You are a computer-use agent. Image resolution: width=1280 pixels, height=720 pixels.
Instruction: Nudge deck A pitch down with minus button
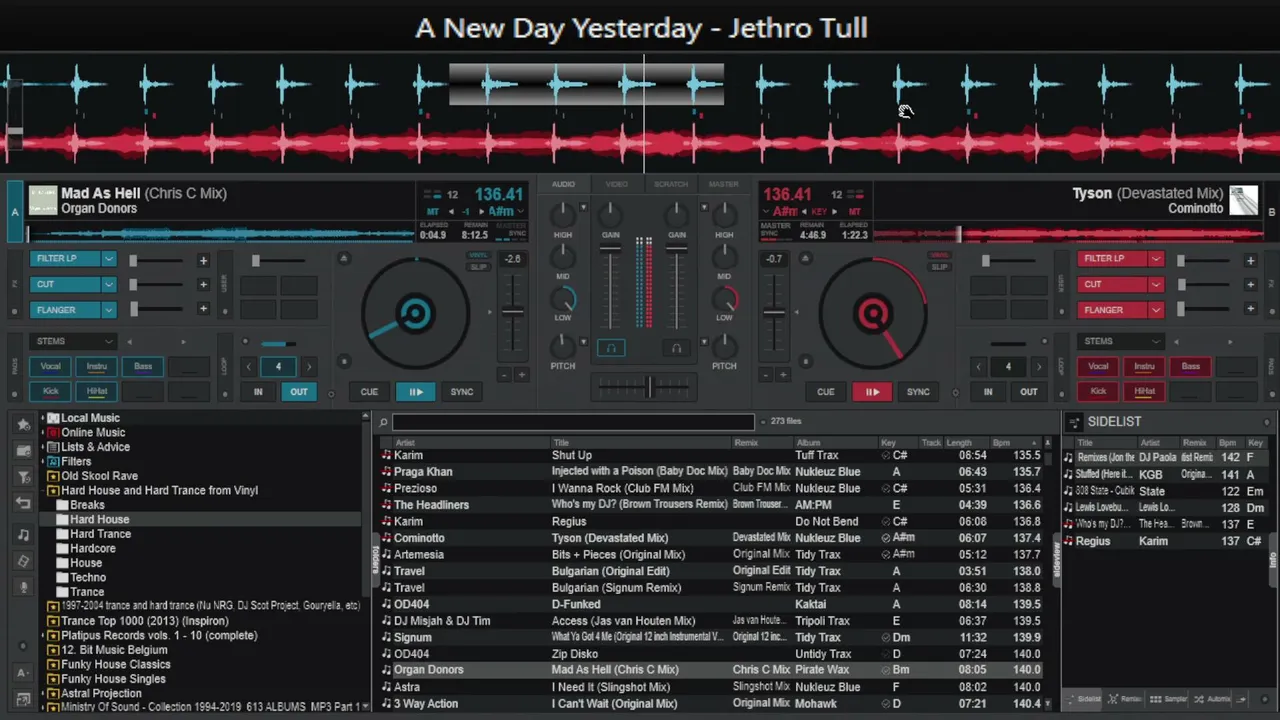tap(504, 375)
